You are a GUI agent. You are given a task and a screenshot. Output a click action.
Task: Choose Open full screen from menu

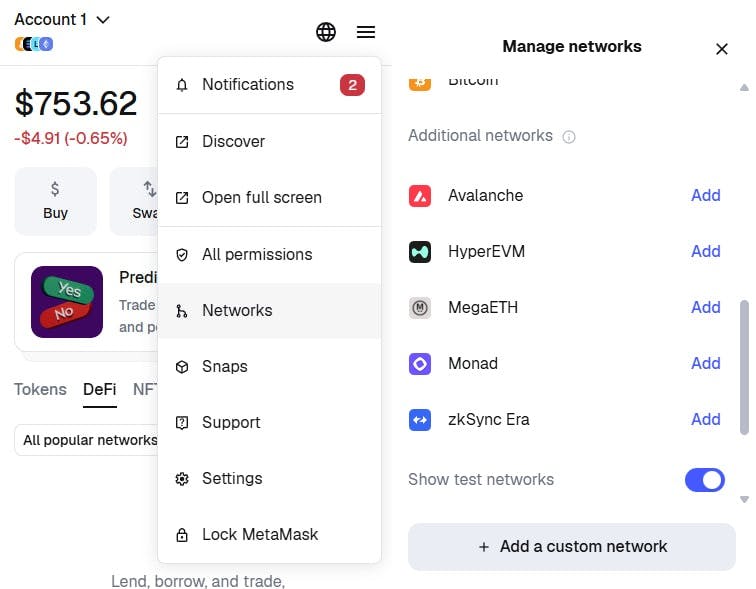pos(270,198)
